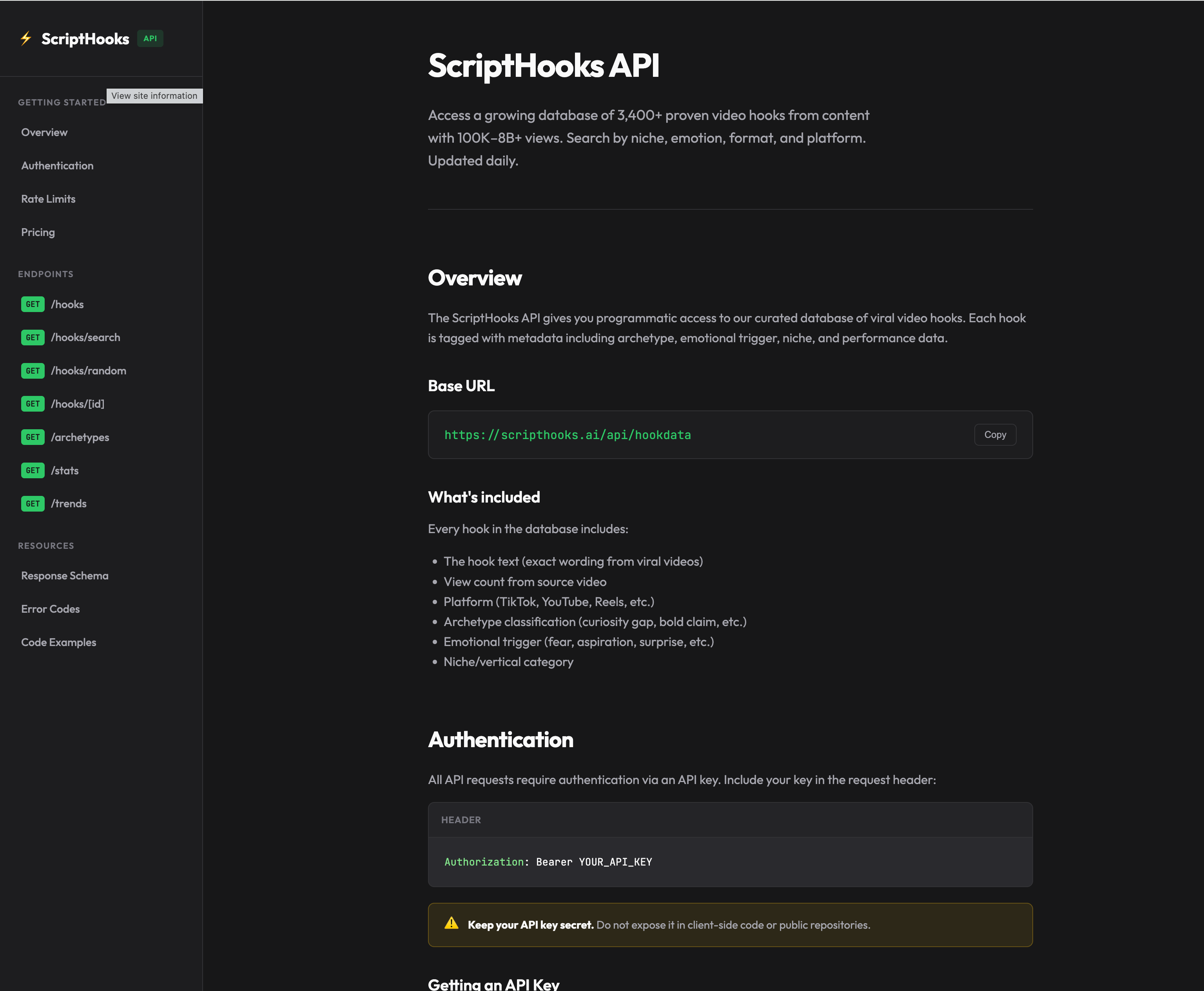This screenshot has height=991, width=1204.
Task: Open the /hooks/[id] endpoint docs
Action: pos(77,404)
